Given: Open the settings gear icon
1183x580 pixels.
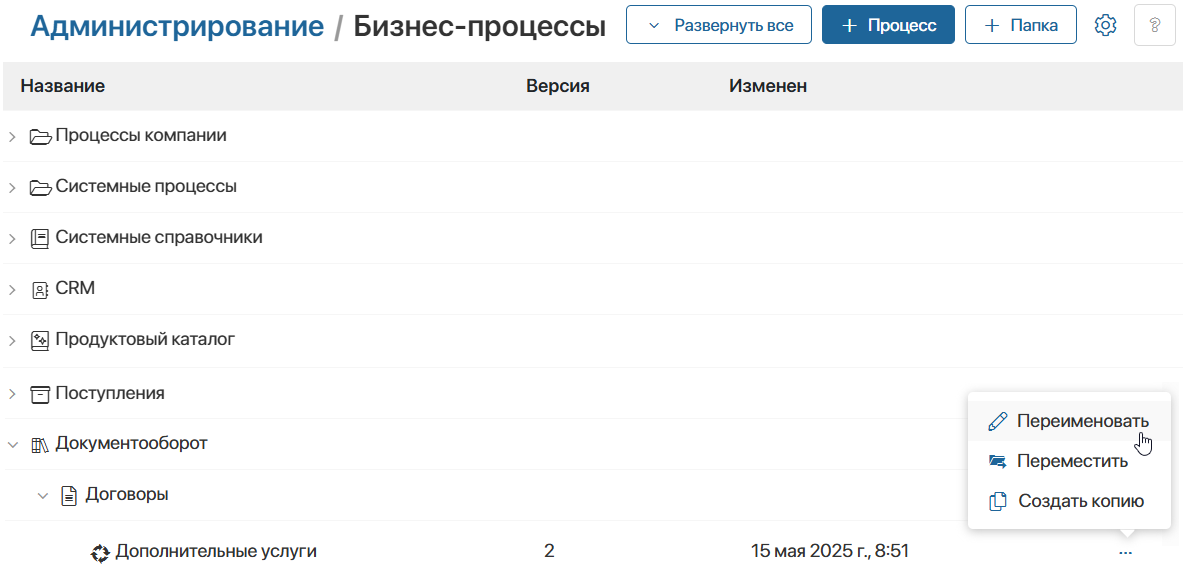Looking at the screenshot, I should 1105,25.
